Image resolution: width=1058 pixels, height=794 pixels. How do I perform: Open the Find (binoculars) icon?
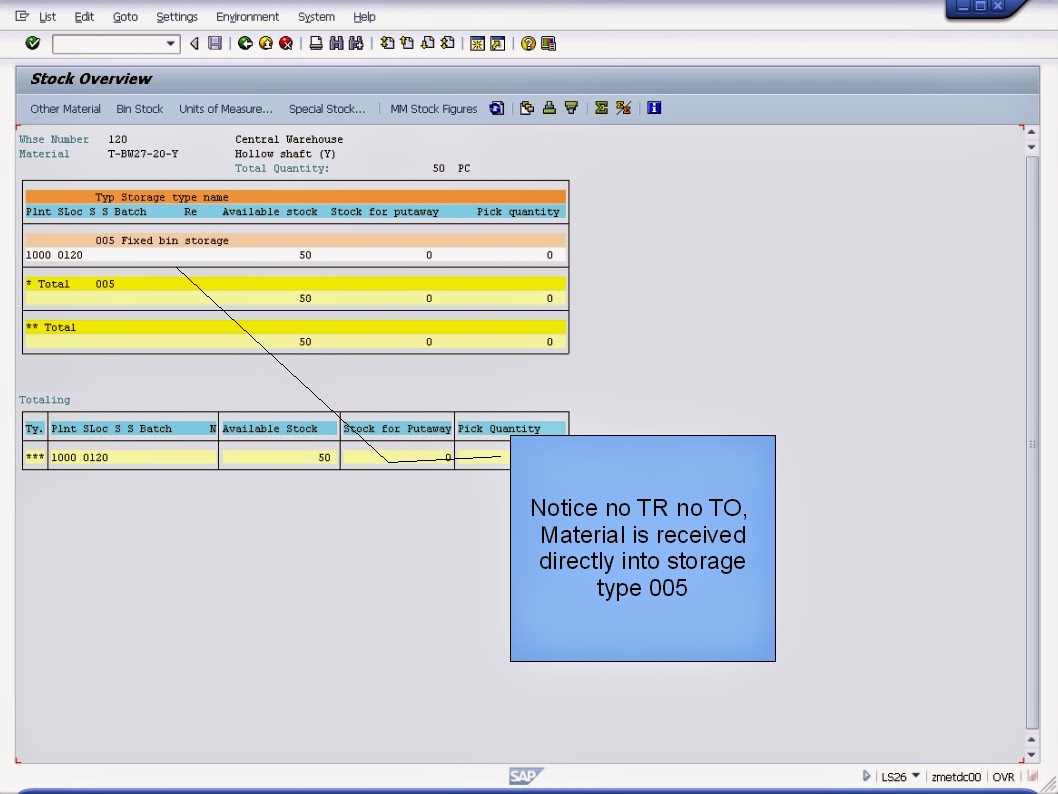pos(338,43)
